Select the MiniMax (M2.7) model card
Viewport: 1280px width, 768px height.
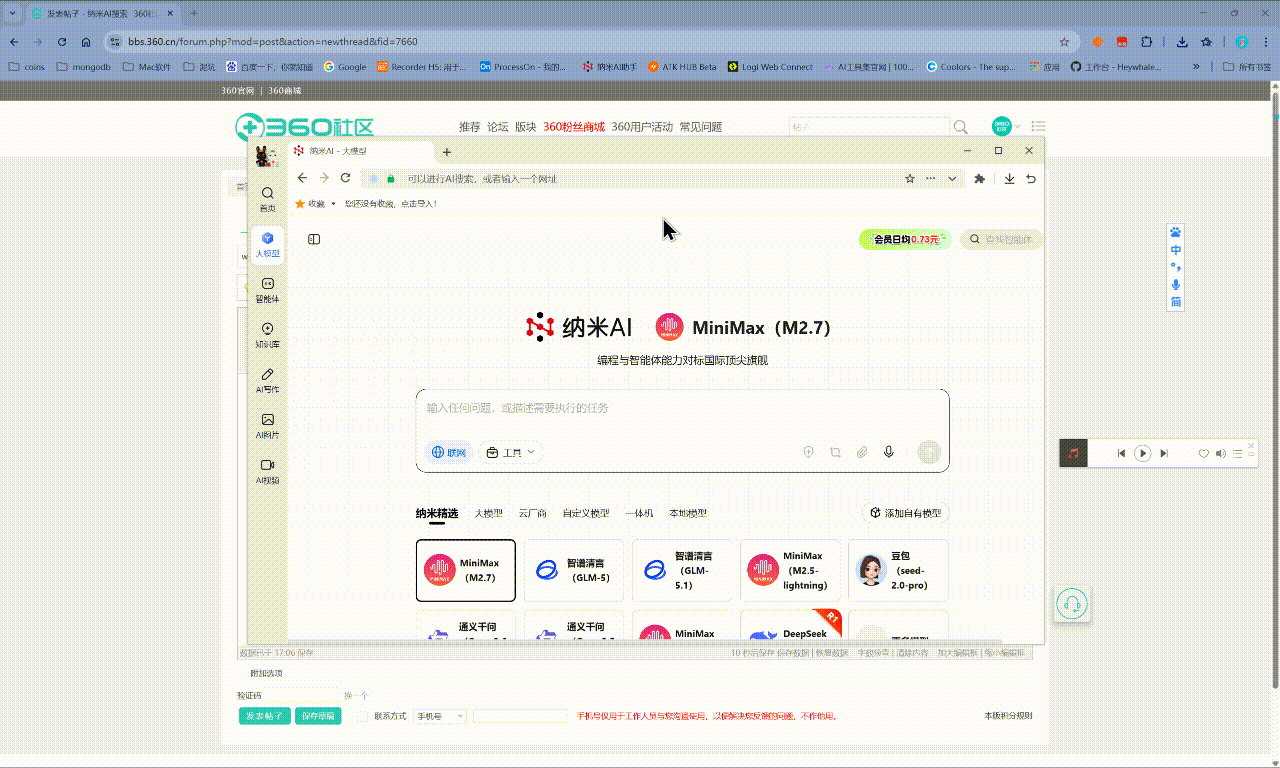click(x=466, y=571)
